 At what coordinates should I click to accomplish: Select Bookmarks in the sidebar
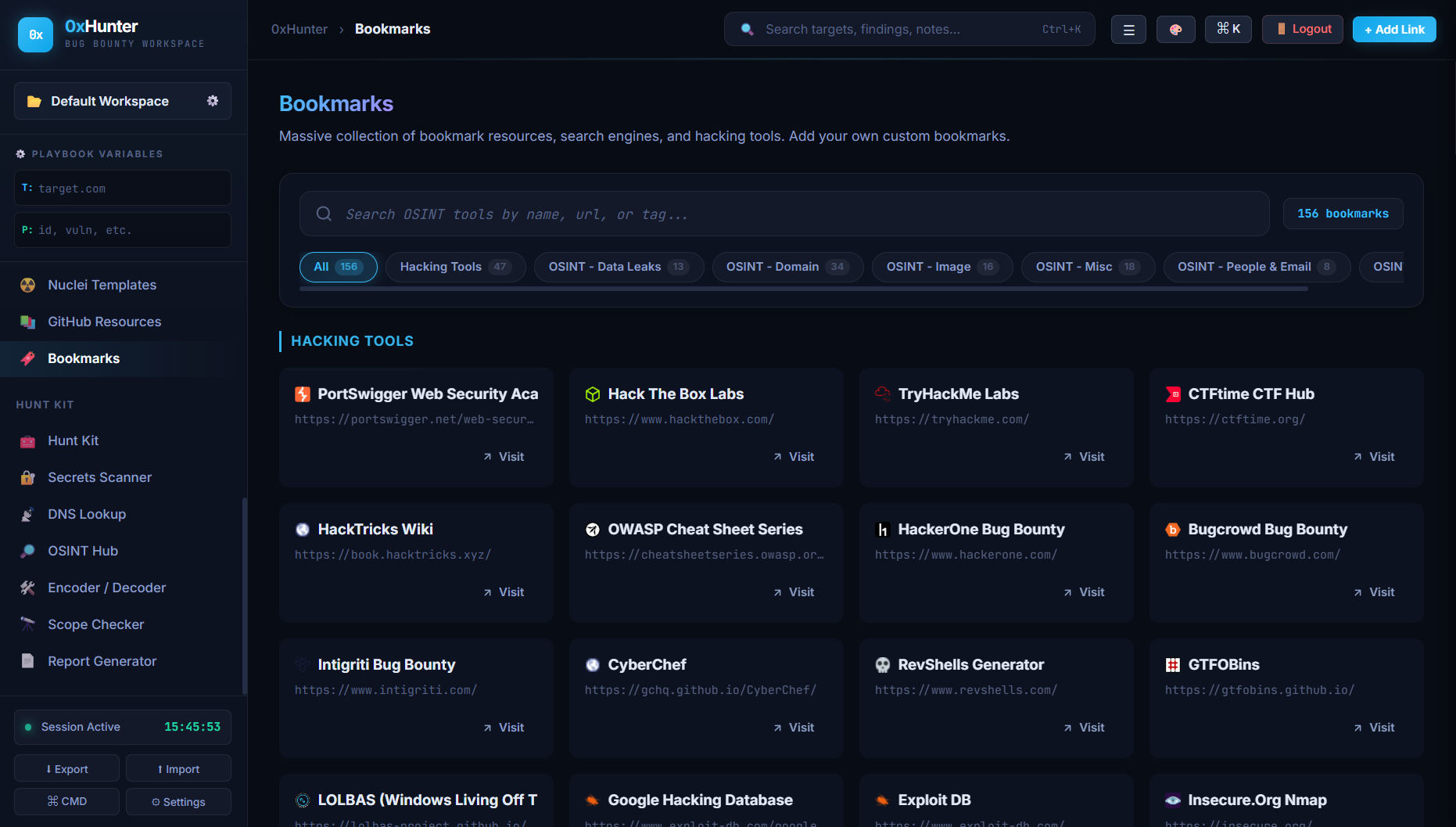point(84,358)
